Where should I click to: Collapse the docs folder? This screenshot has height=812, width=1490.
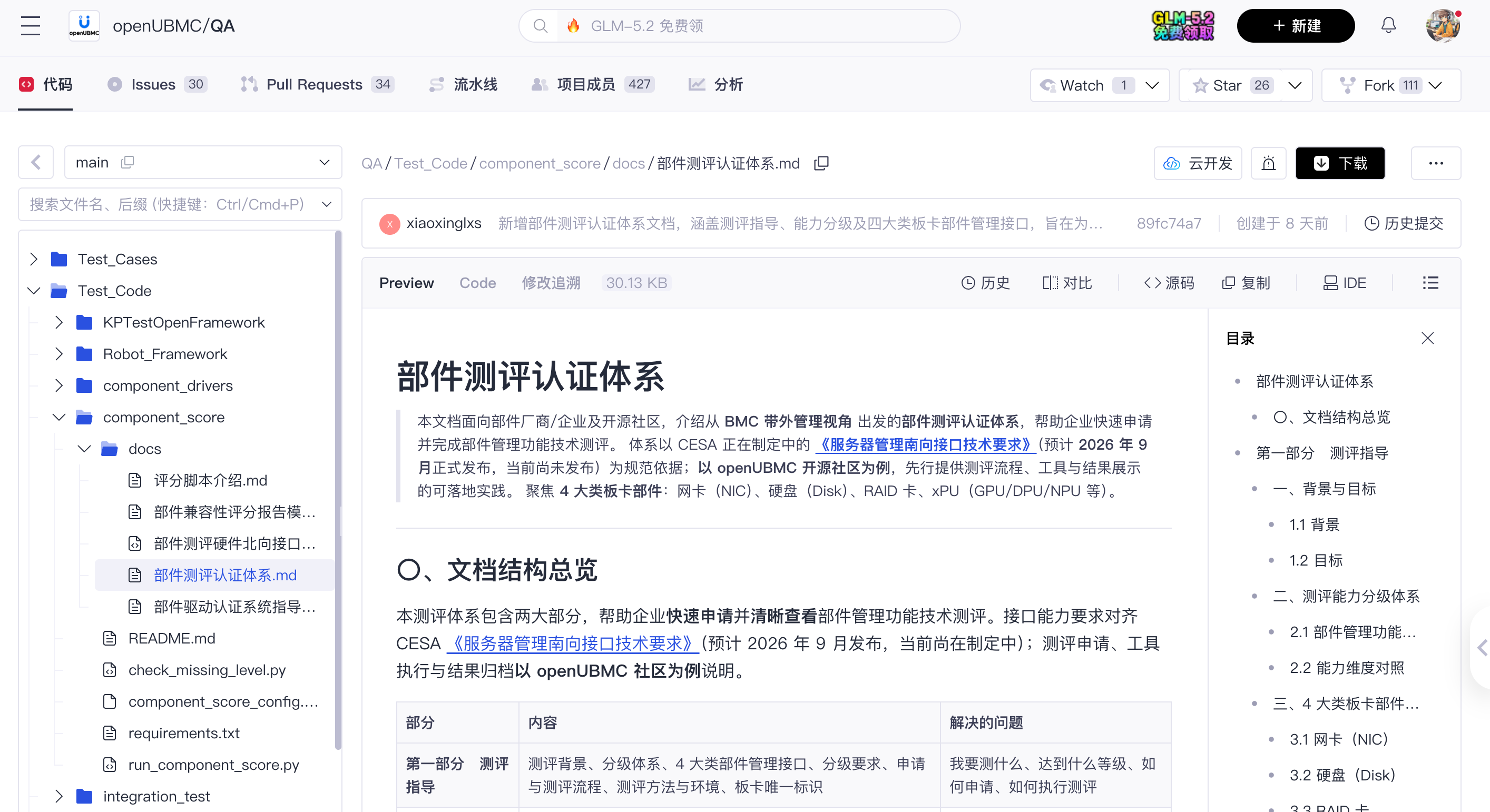point(84,449)
